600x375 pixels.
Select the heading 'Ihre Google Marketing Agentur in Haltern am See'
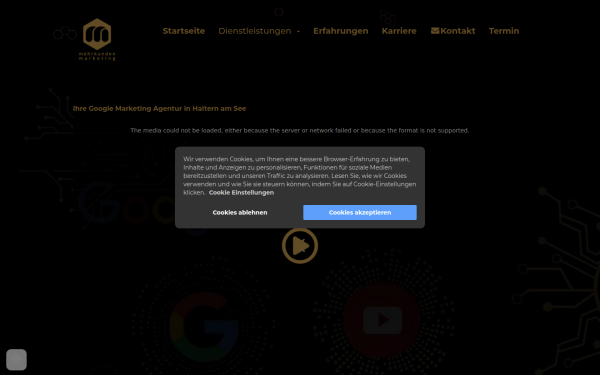coord(159,108)
